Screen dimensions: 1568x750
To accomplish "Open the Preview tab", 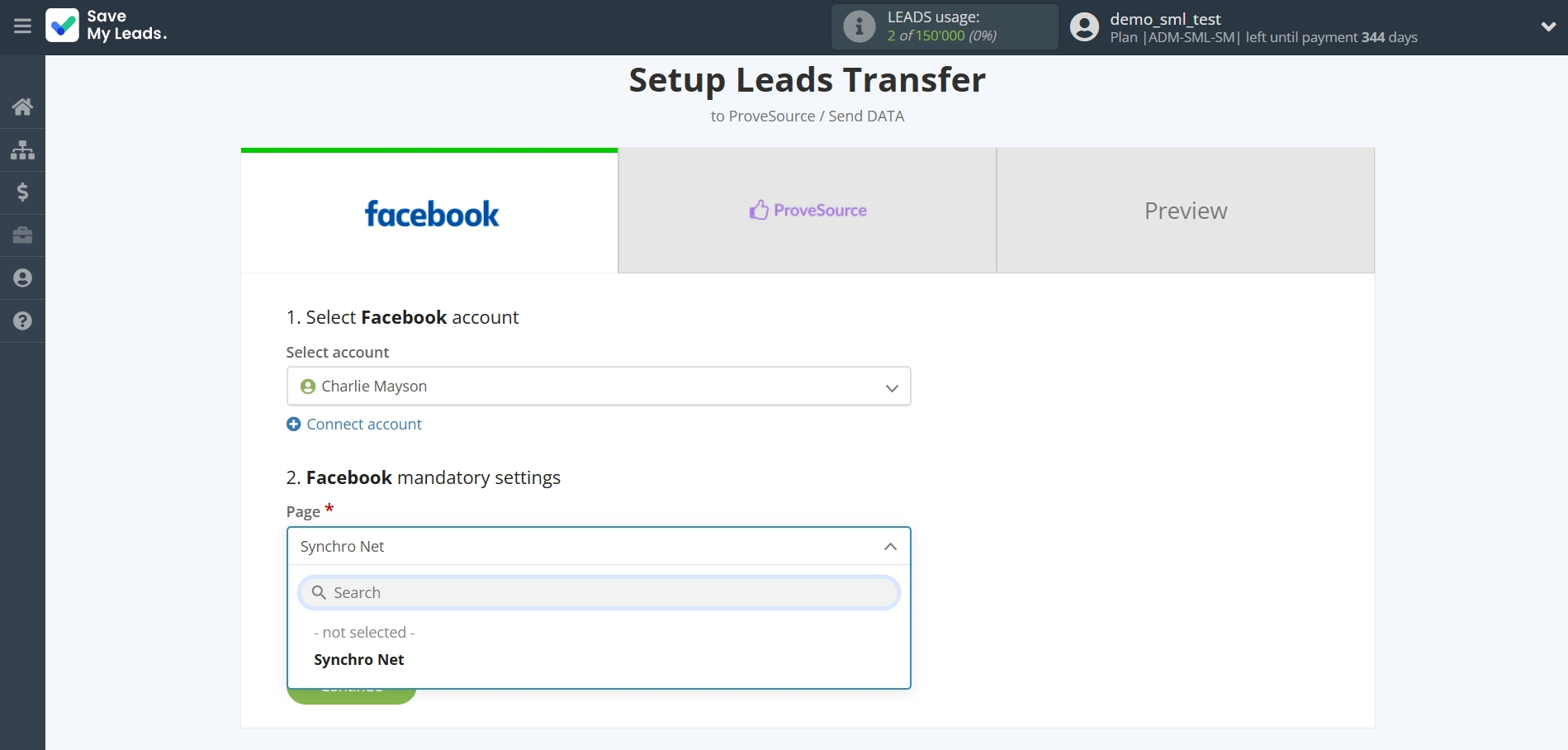I will (1185, 210).
